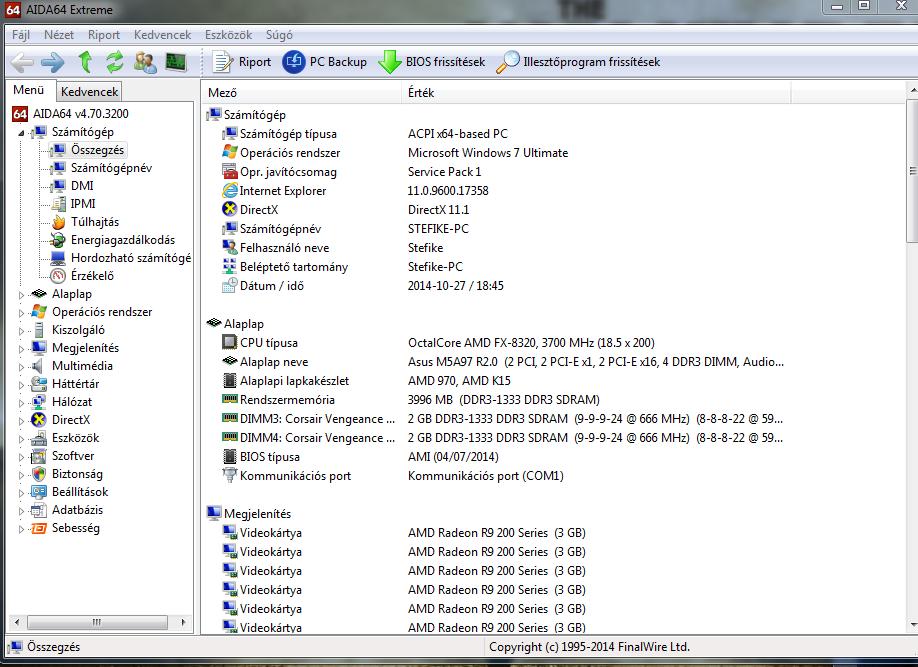
Task: Click the green monitor graph toolbar icon
Action: (x=176, y=62)
